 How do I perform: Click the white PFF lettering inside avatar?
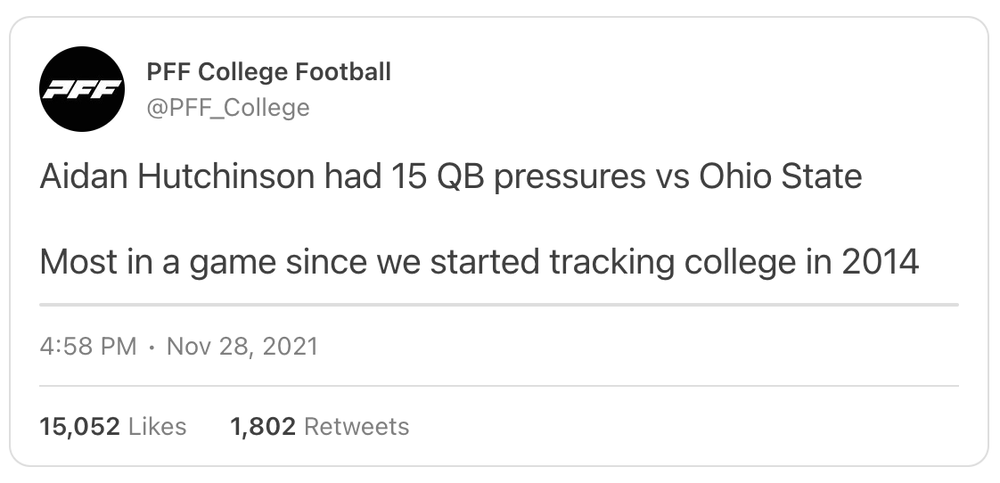82,90
